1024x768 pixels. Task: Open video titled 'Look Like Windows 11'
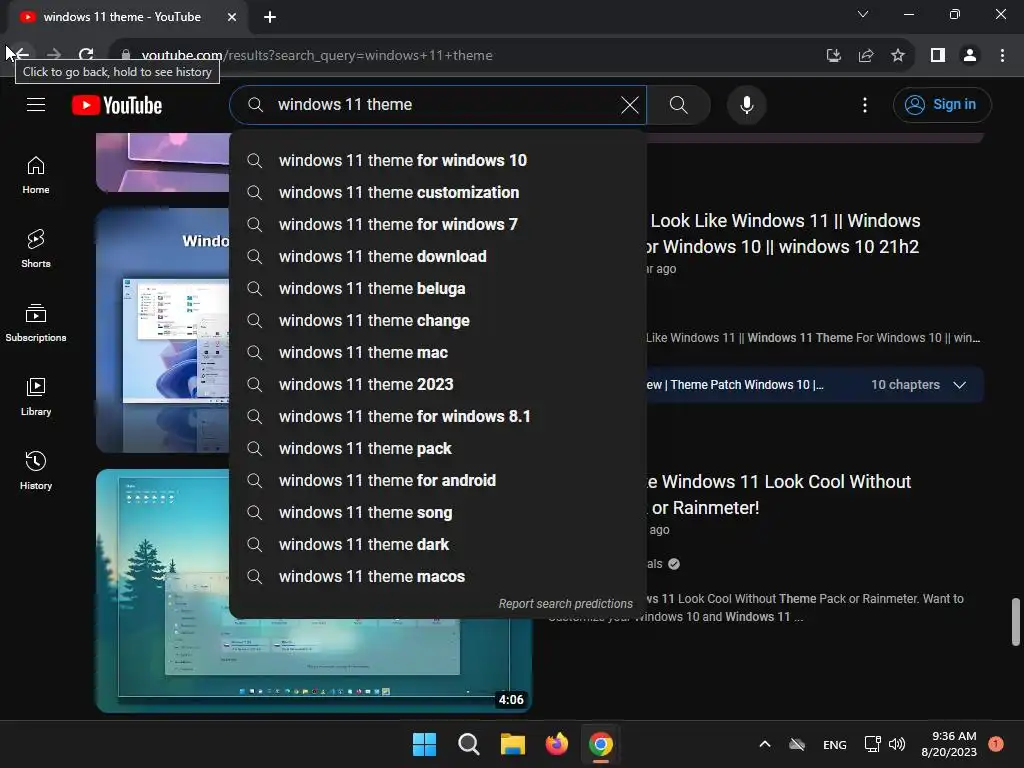784,234
